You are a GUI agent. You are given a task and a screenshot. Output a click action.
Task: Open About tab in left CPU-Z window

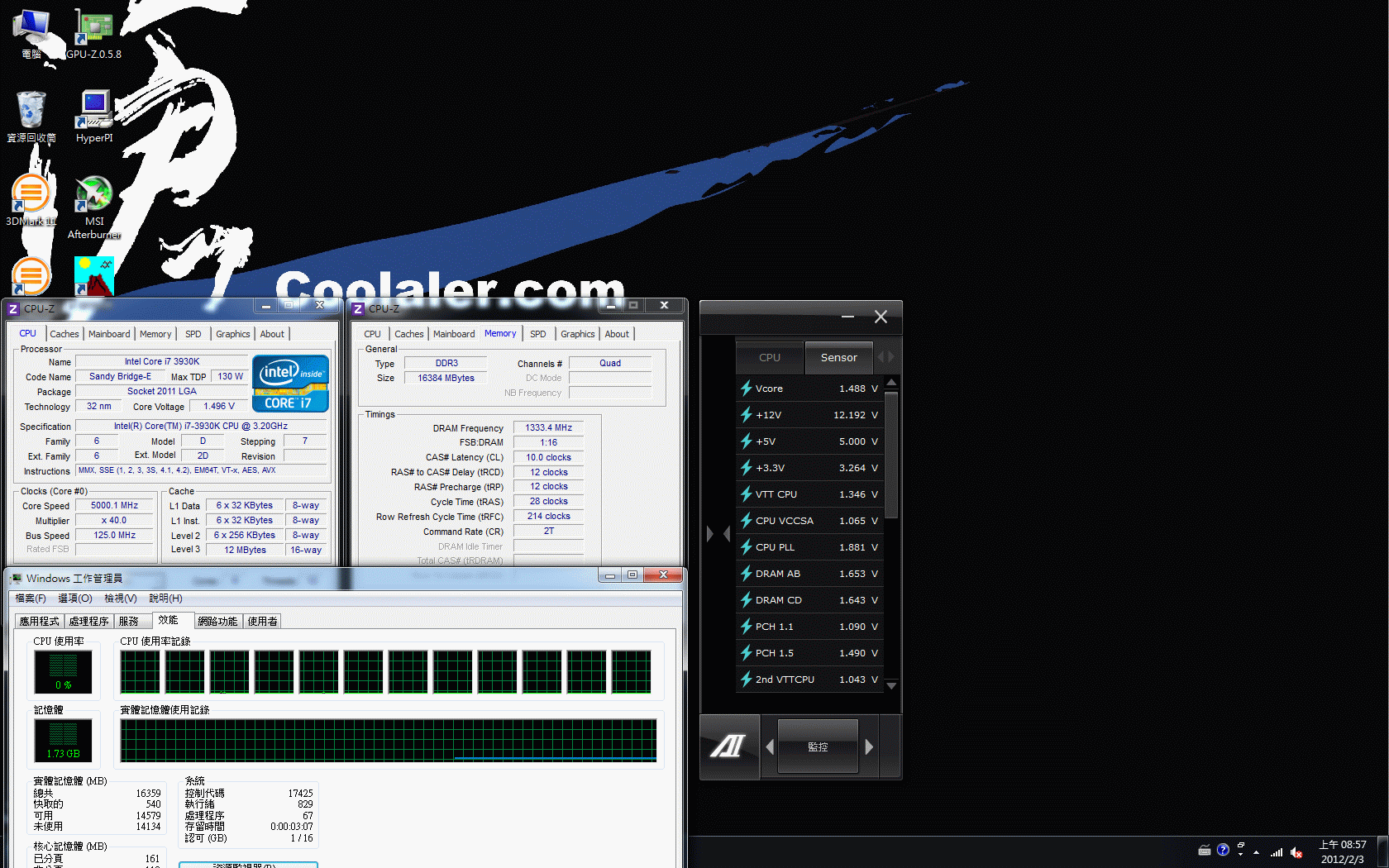[x=272, y=334]
